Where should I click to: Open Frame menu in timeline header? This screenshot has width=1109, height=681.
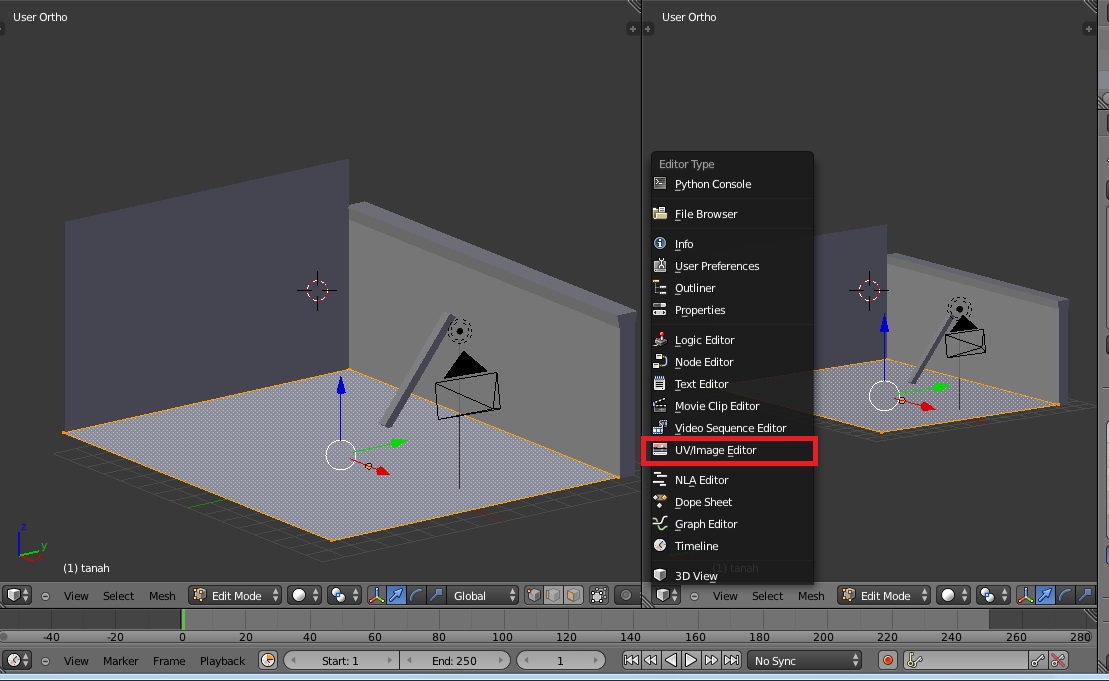click(x=169, y=661)
